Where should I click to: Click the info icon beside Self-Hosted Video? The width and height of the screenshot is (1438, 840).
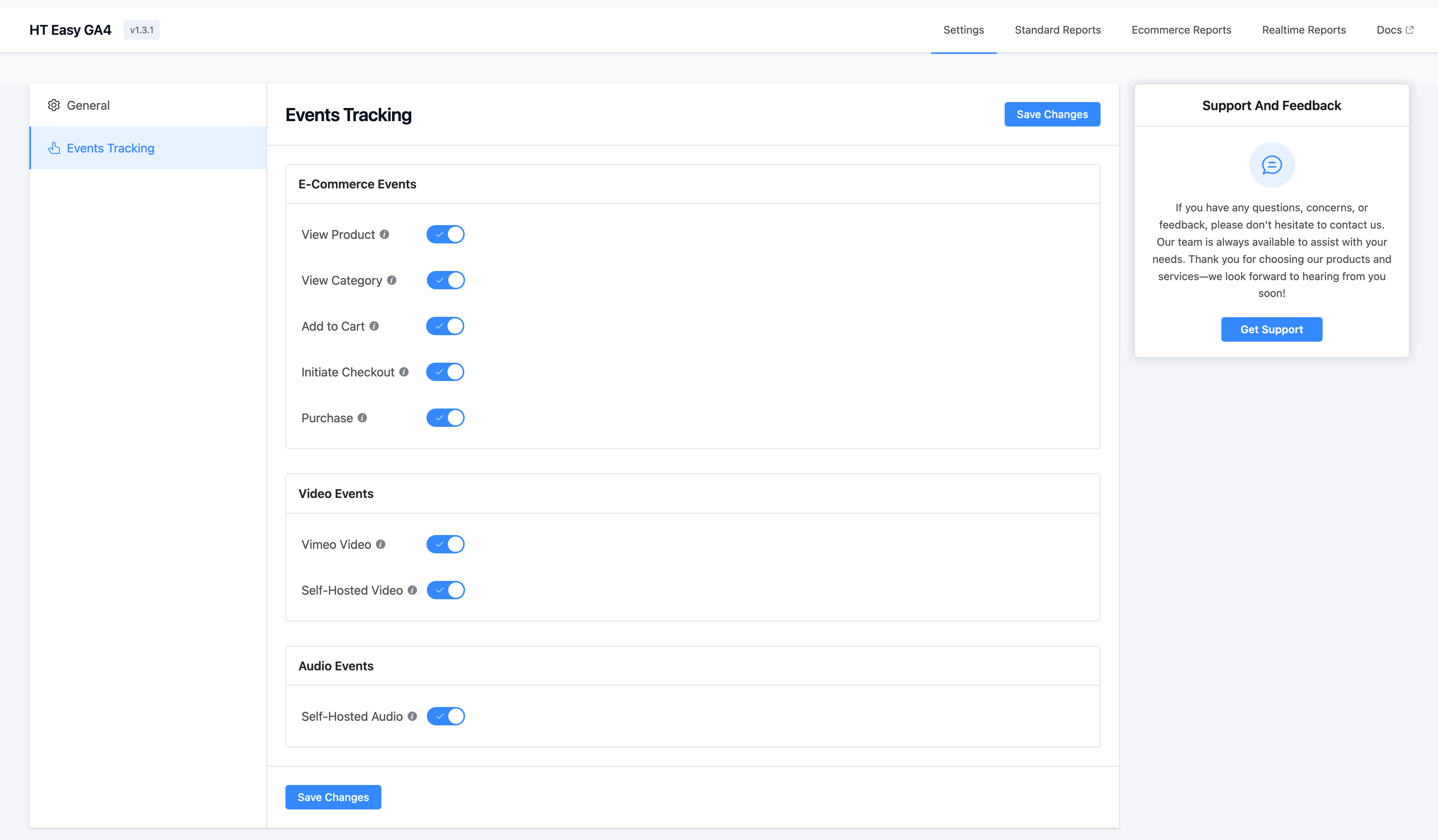tap(412, 590)
